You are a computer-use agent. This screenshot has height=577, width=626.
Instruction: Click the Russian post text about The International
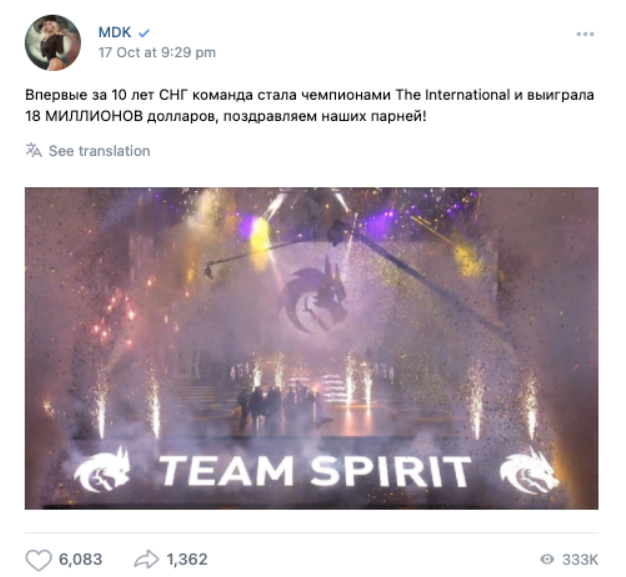coord(309,106)
